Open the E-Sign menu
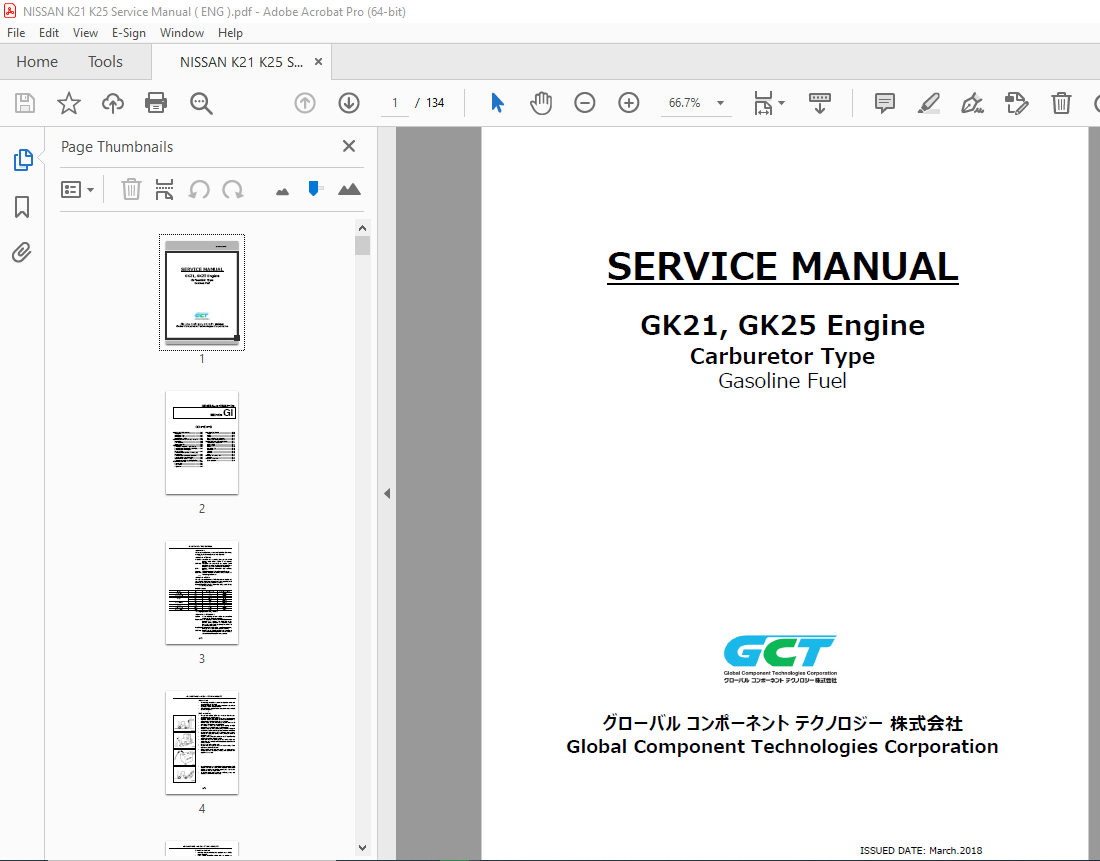Image resolution: width=1100 pixels, height=861 pixels. click(x=128, y=33)
